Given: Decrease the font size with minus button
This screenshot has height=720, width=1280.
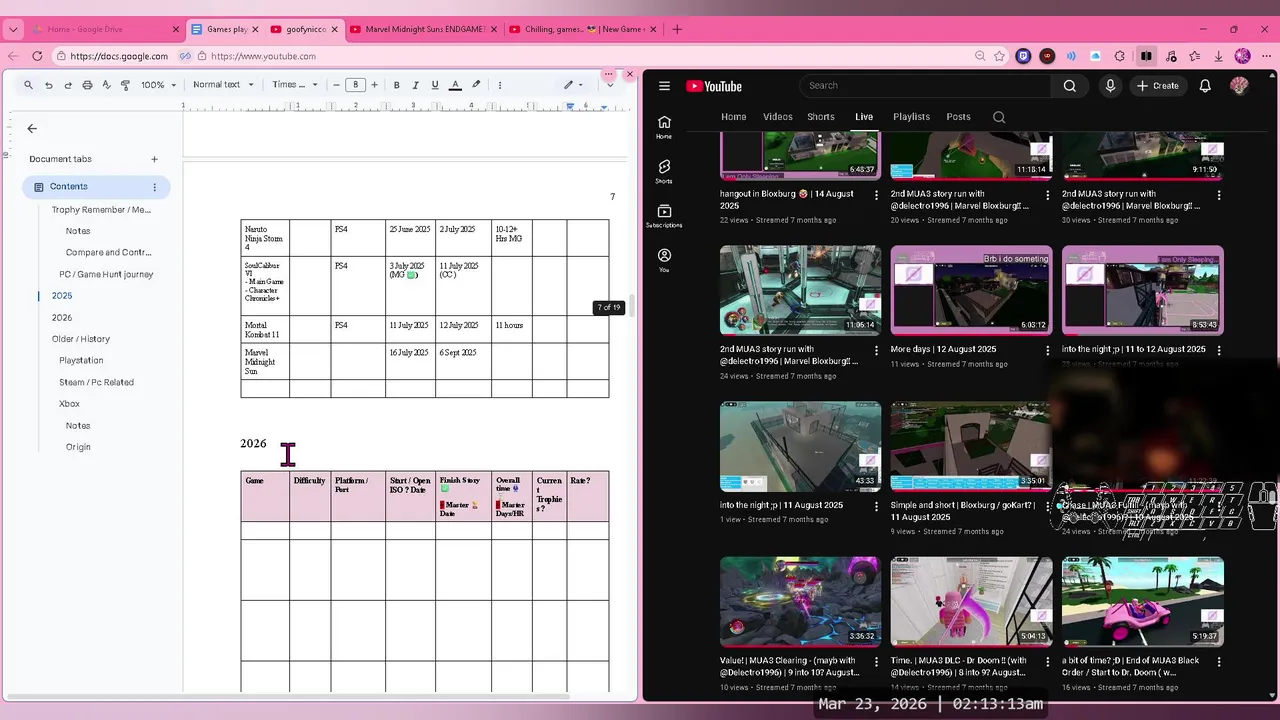Looking at the screenshot, I should (336, 85).
